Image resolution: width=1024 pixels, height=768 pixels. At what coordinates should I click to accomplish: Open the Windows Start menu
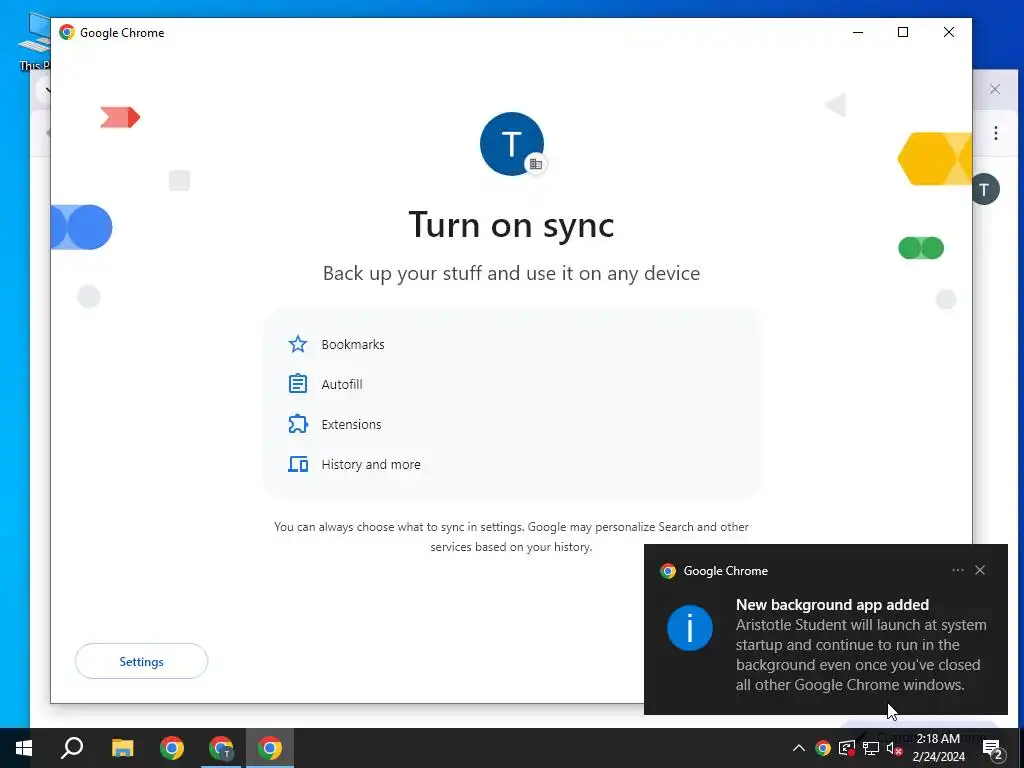pyautogui.click(x=24, y=748)
